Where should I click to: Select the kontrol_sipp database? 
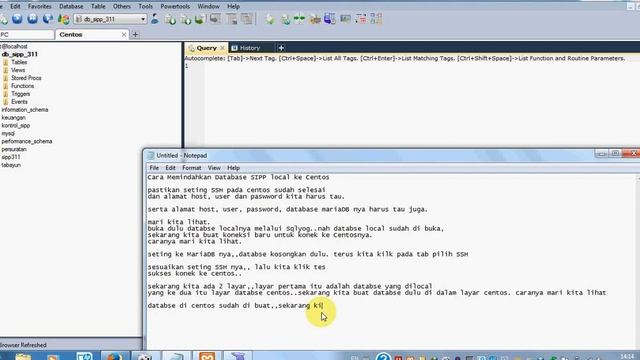(16, 126)
